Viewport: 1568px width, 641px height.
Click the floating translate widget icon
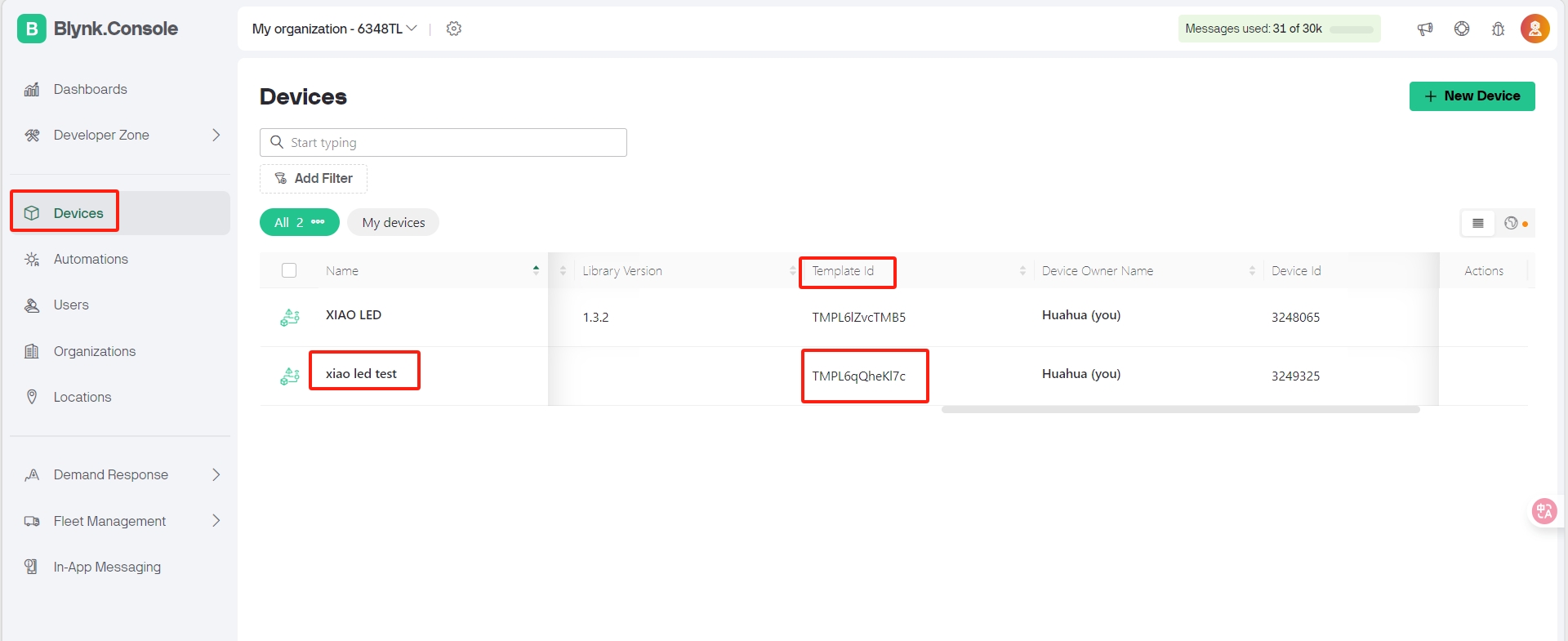tap(1543, 511)
